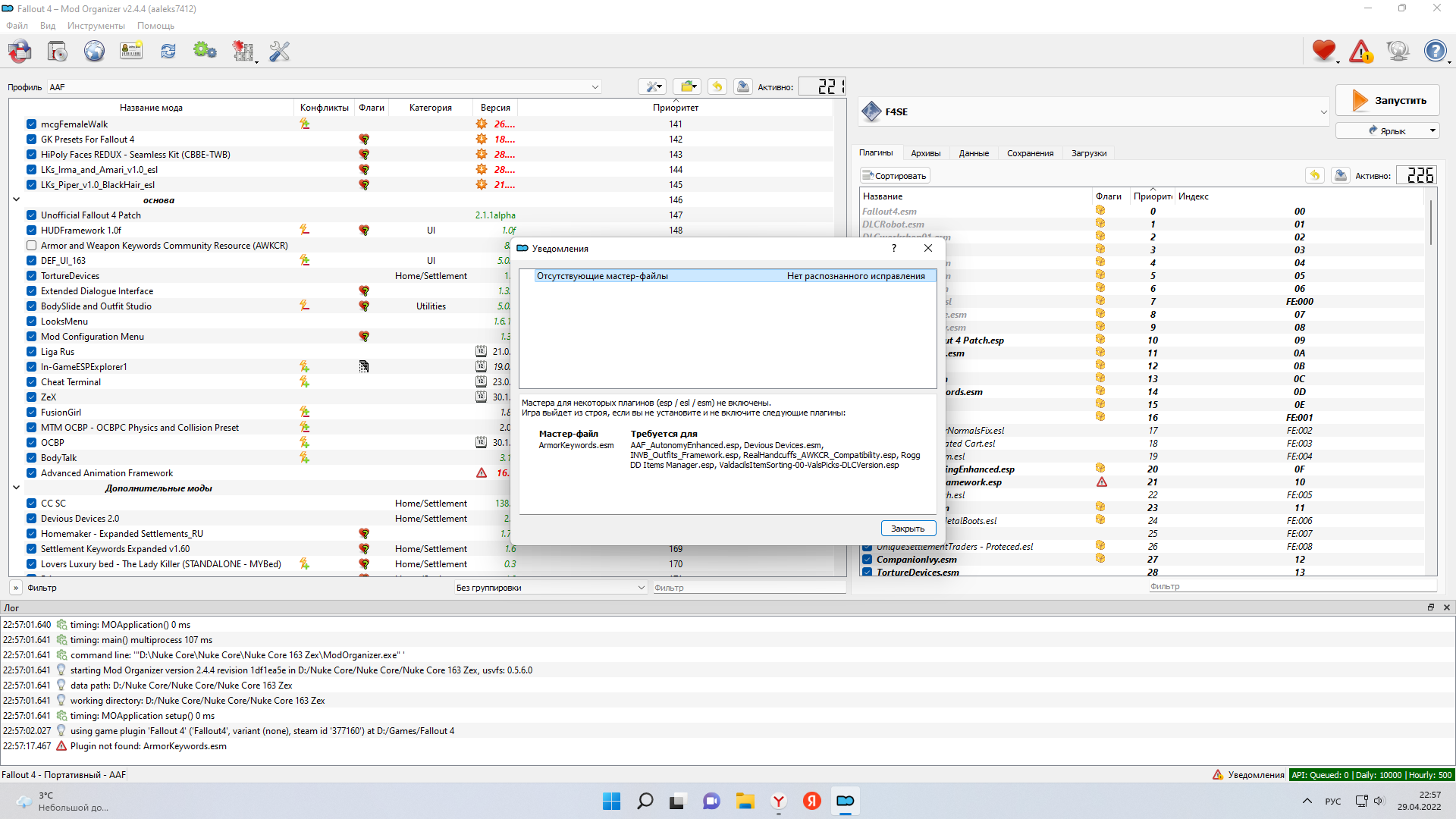The image size is (1456, 819).
Task: Click the red heart endorse icon
Action: (x=1324, y=52)
